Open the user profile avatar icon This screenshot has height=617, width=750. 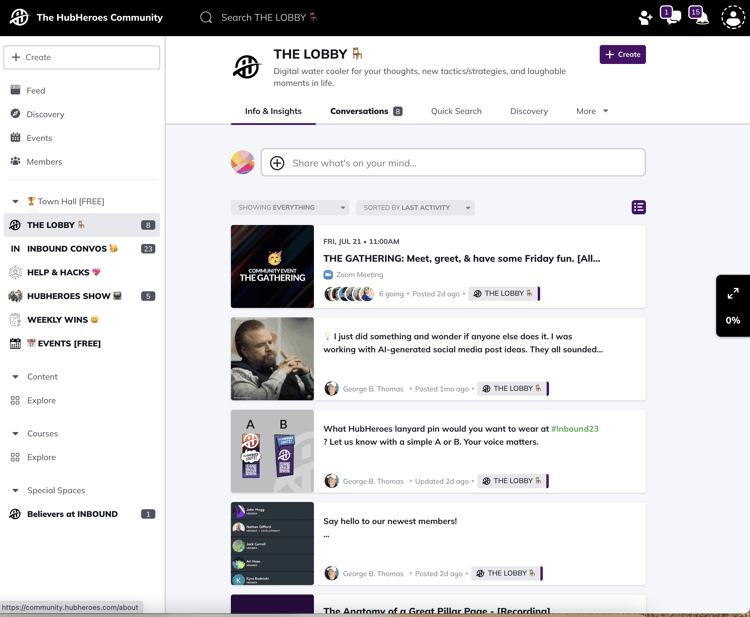[x=733, y=17]
